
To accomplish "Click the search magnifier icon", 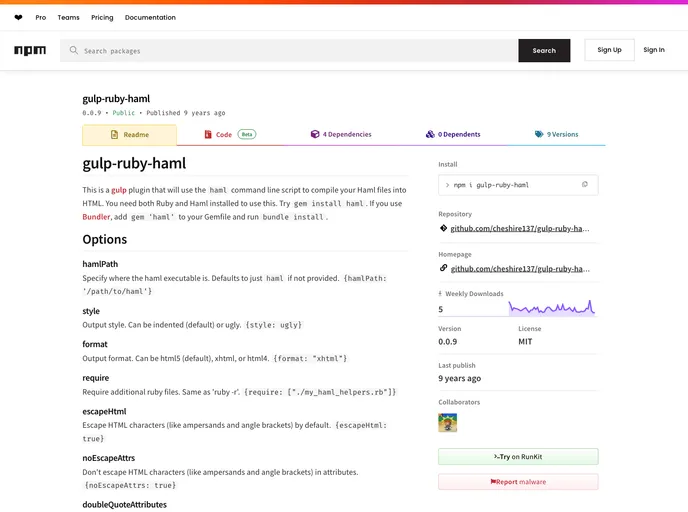I will point(74,50).
